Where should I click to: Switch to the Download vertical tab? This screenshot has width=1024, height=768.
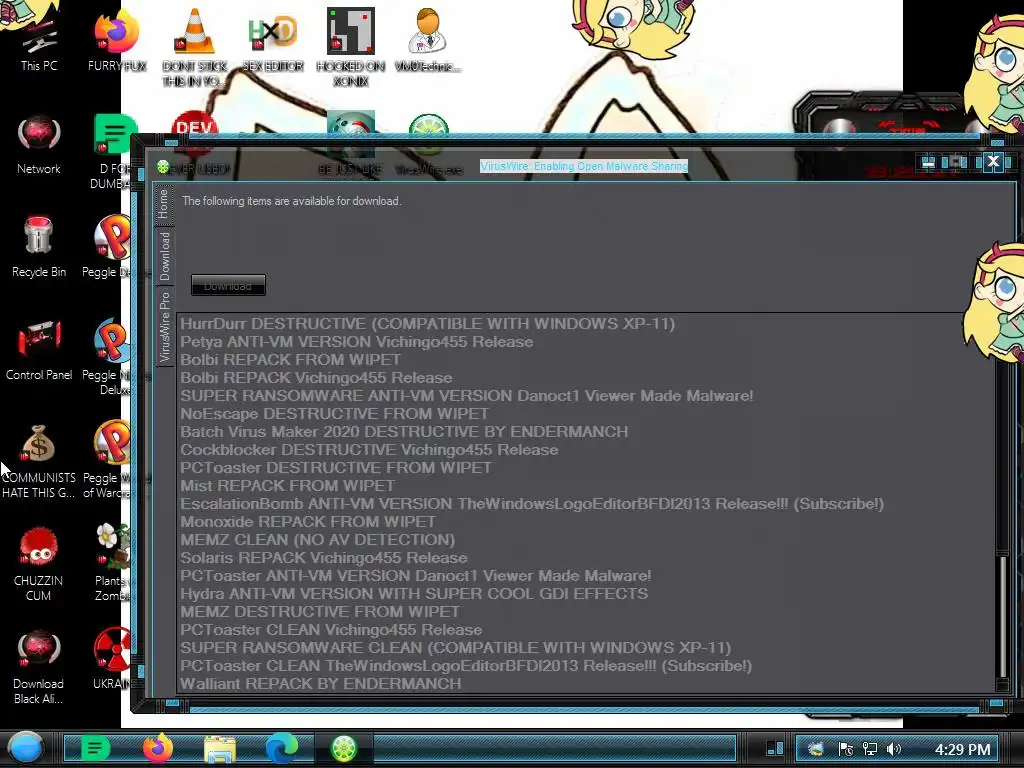click(164, 256)
